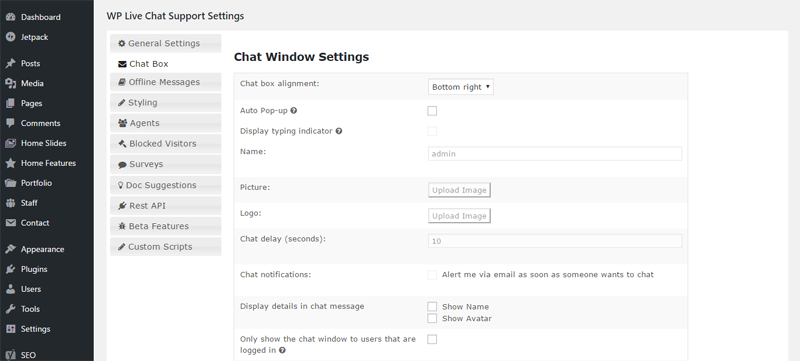Click the Auto Pop-up help question icon

point(293,110)
